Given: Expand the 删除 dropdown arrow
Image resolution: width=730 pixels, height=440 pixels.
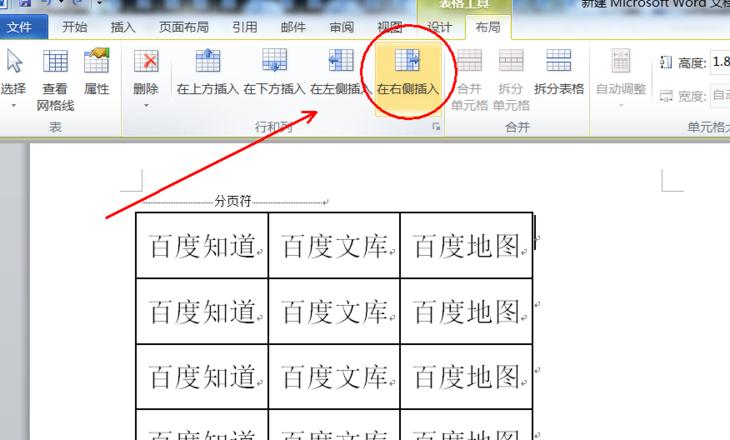Looking at the screenshot, I should [x=146, y=106].
